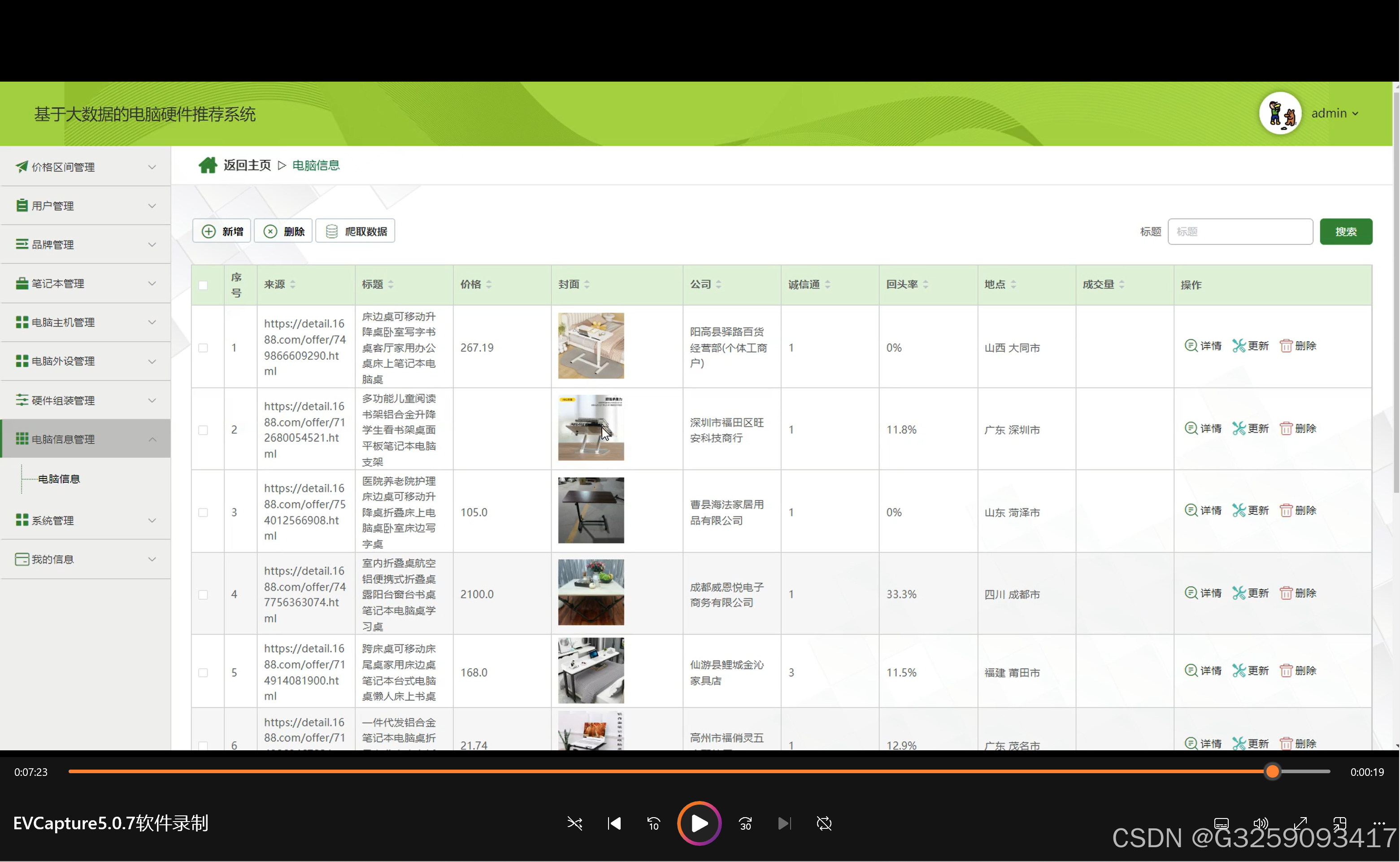
Task: Toggle the select-all checkbox in table header
Action: tap(203, 285)
